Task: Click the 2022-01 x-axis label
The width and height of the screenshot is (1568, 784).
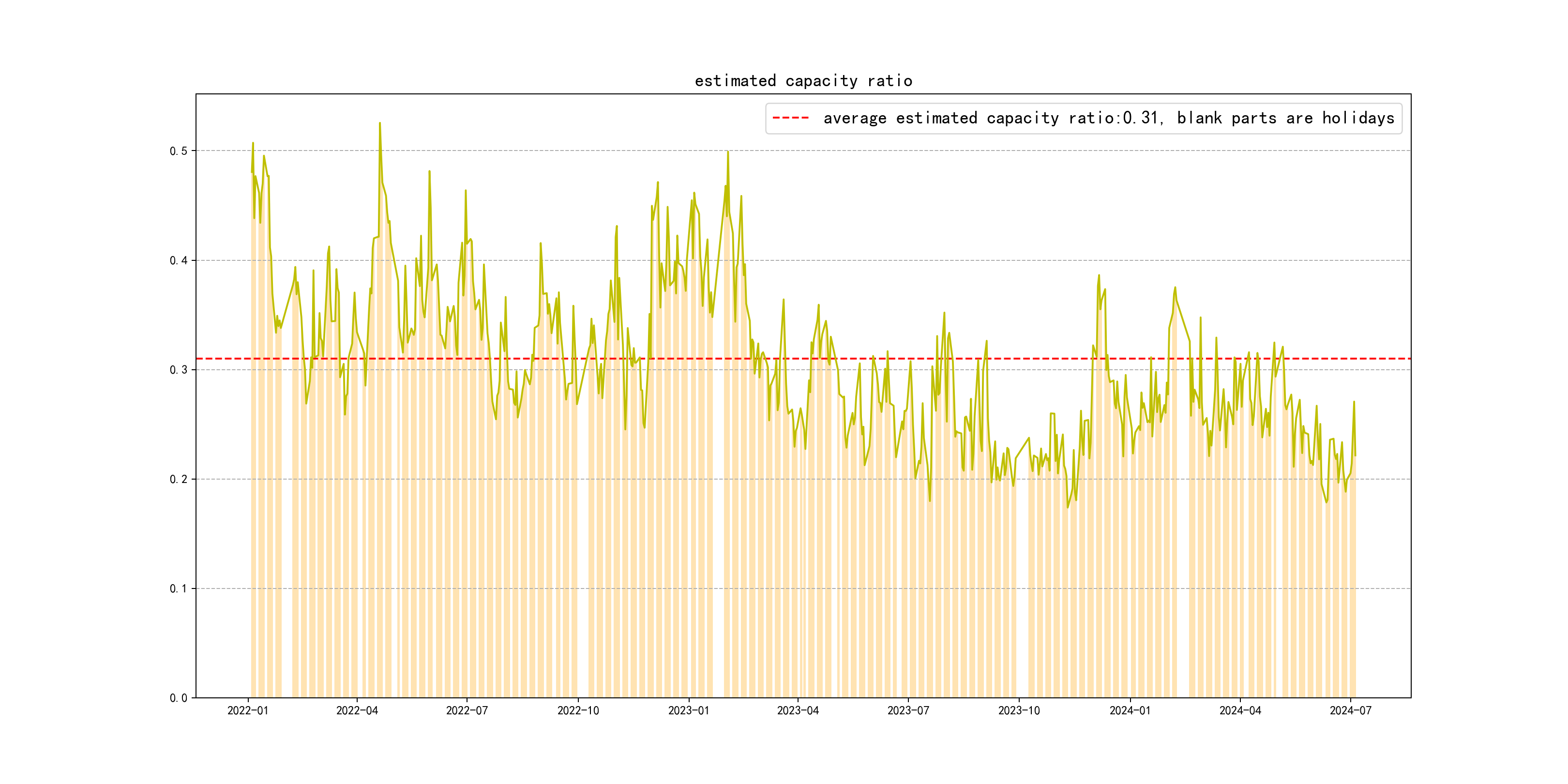Action: (248, 710)
